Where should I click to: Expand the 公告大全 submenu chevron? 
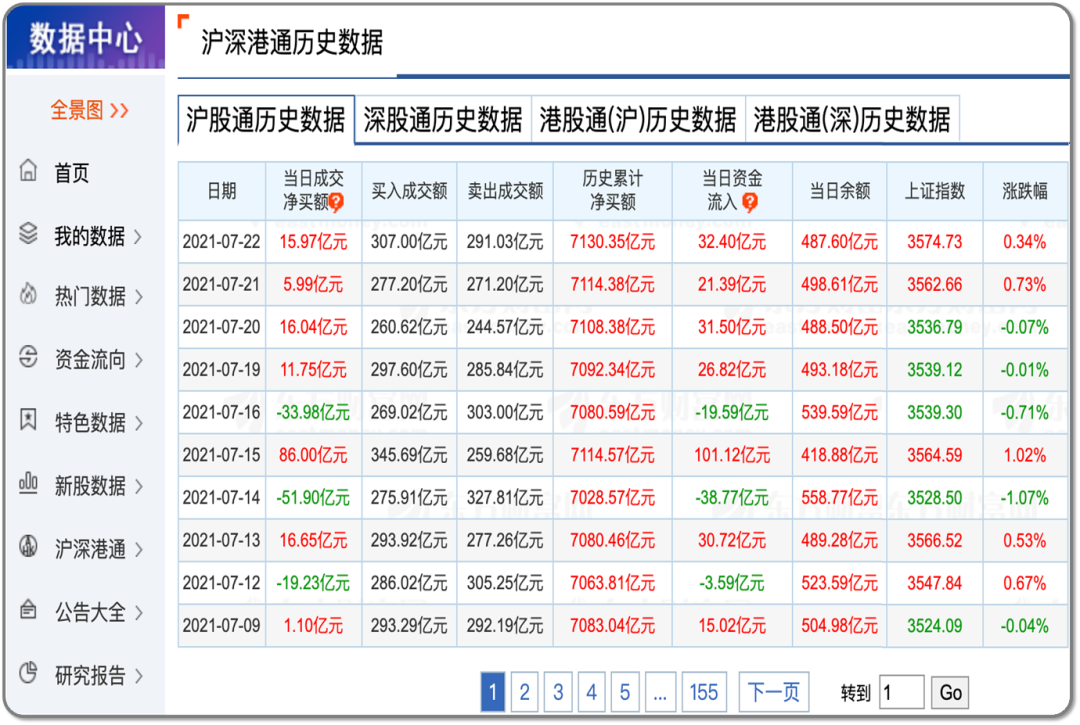click(138, 612)
